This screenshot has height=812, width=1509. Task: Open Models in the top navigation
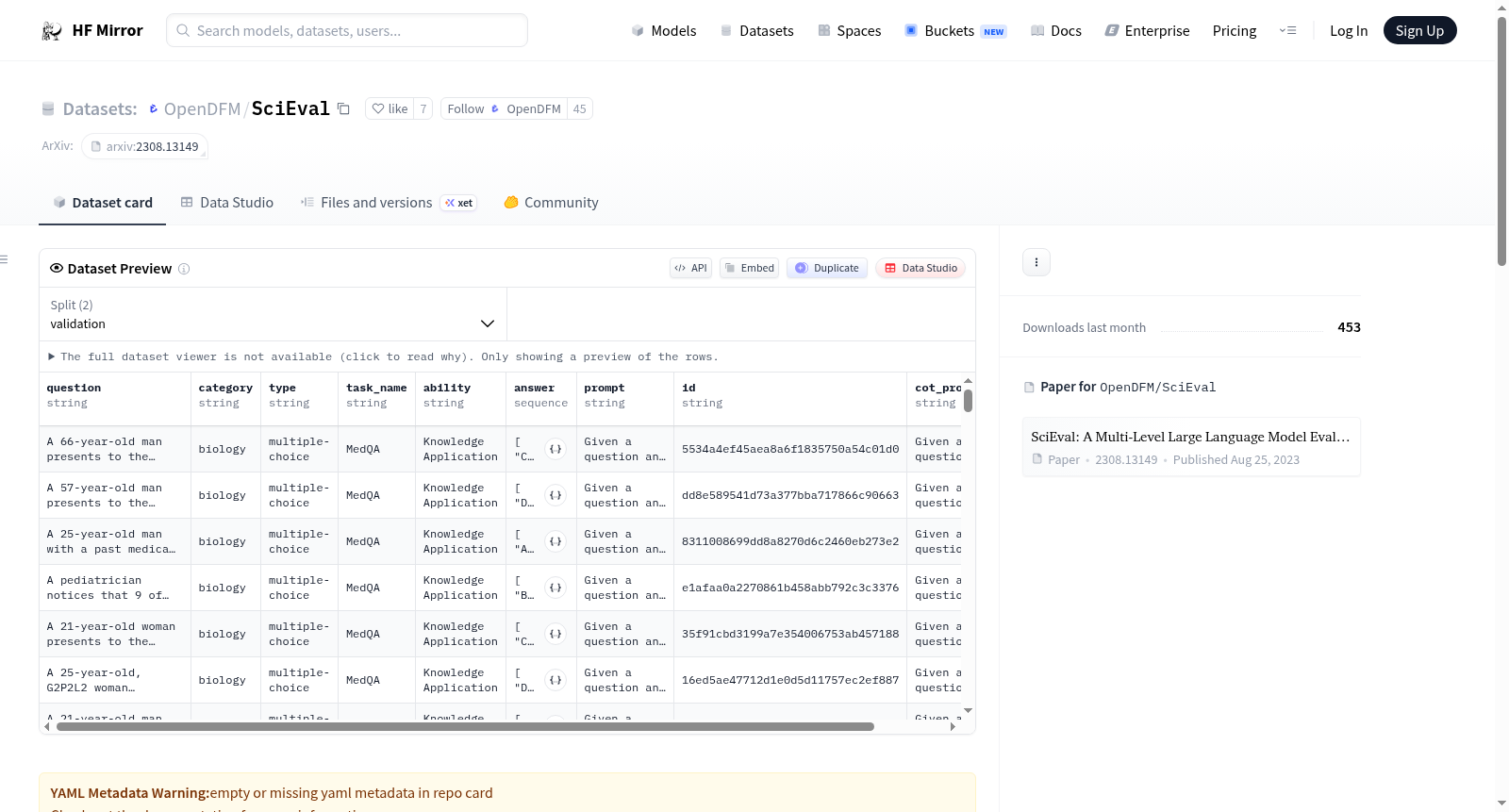coord(664,30)
